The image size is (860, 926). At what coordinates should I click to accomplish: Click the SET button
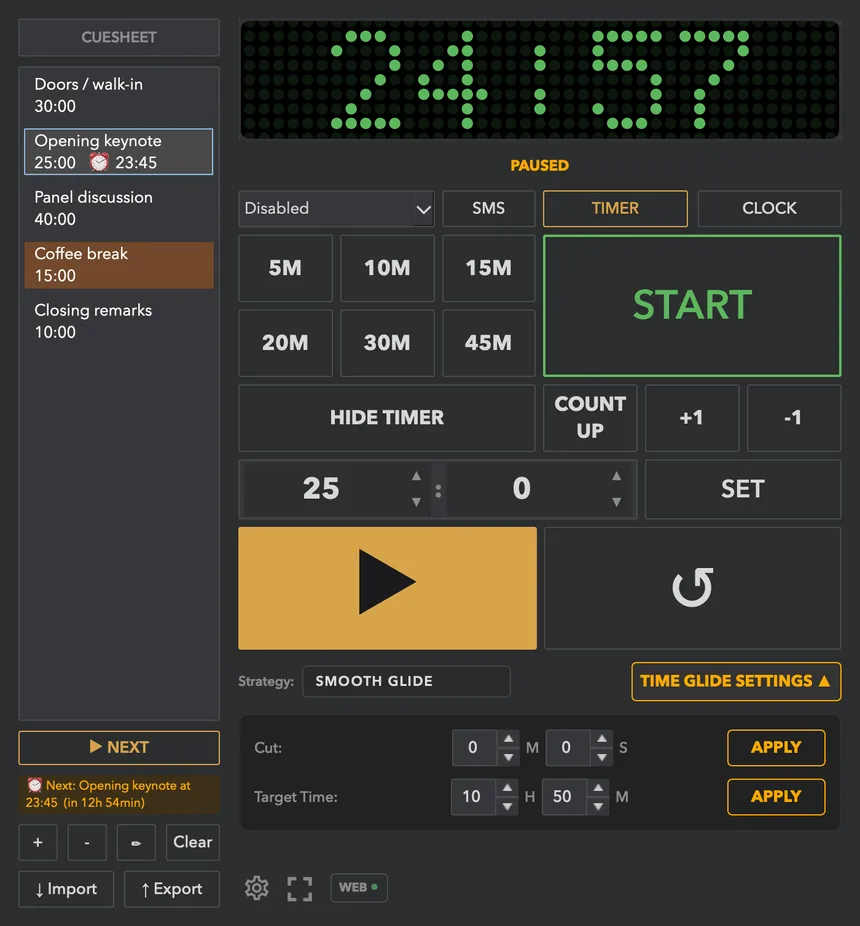coord(743,490)
